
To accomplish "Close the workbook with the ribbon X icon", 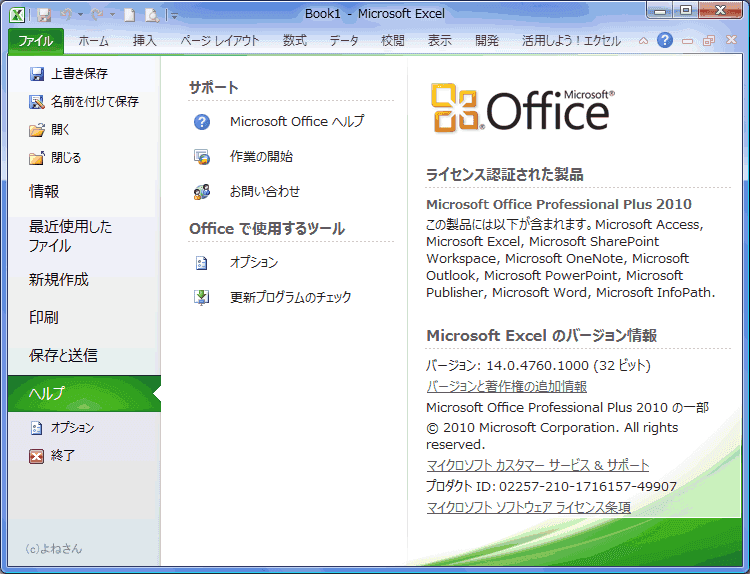I will (x=731, y=40).
